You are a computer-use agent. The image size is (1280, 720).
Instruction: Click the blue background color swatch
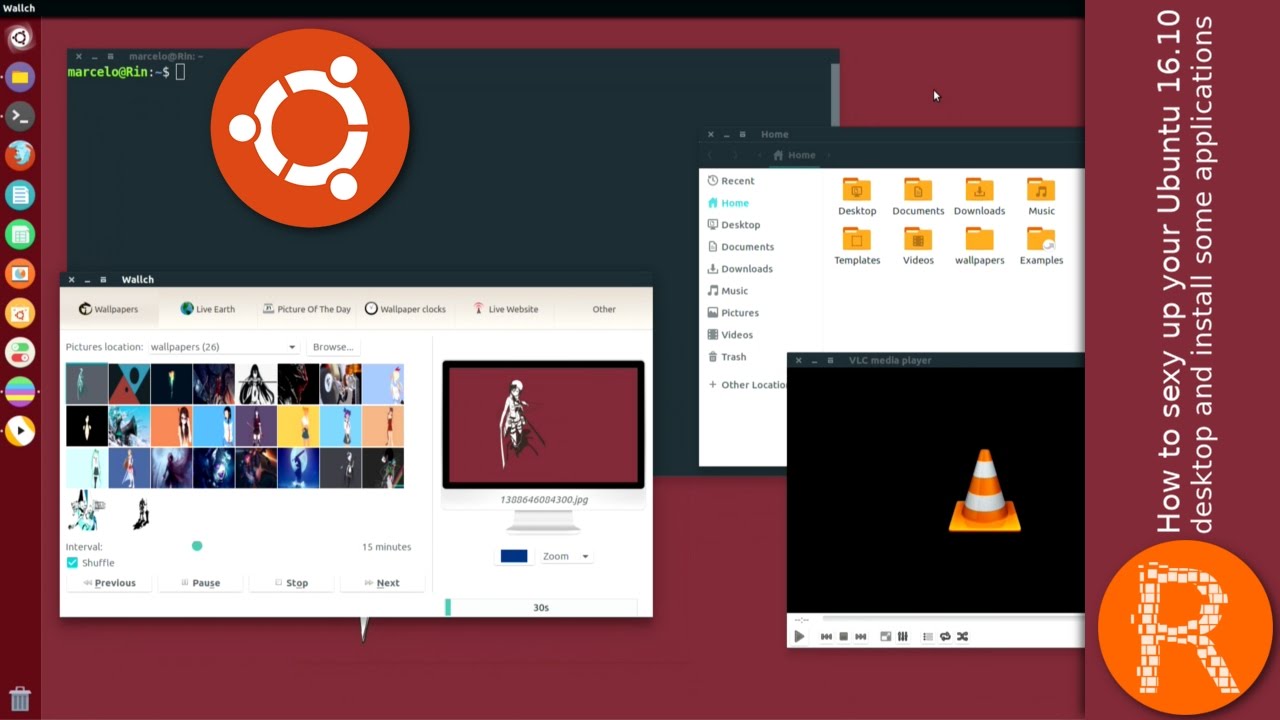(x=514, y=556)
